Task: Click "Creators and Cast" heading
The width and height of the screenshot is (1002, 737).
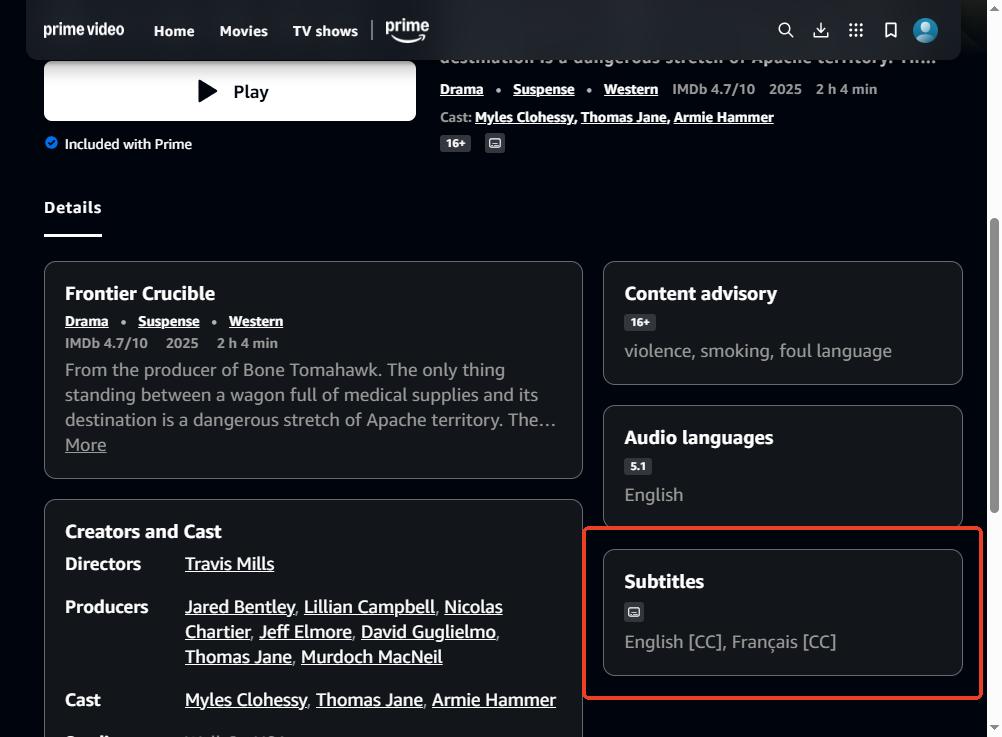Action: 143,531
